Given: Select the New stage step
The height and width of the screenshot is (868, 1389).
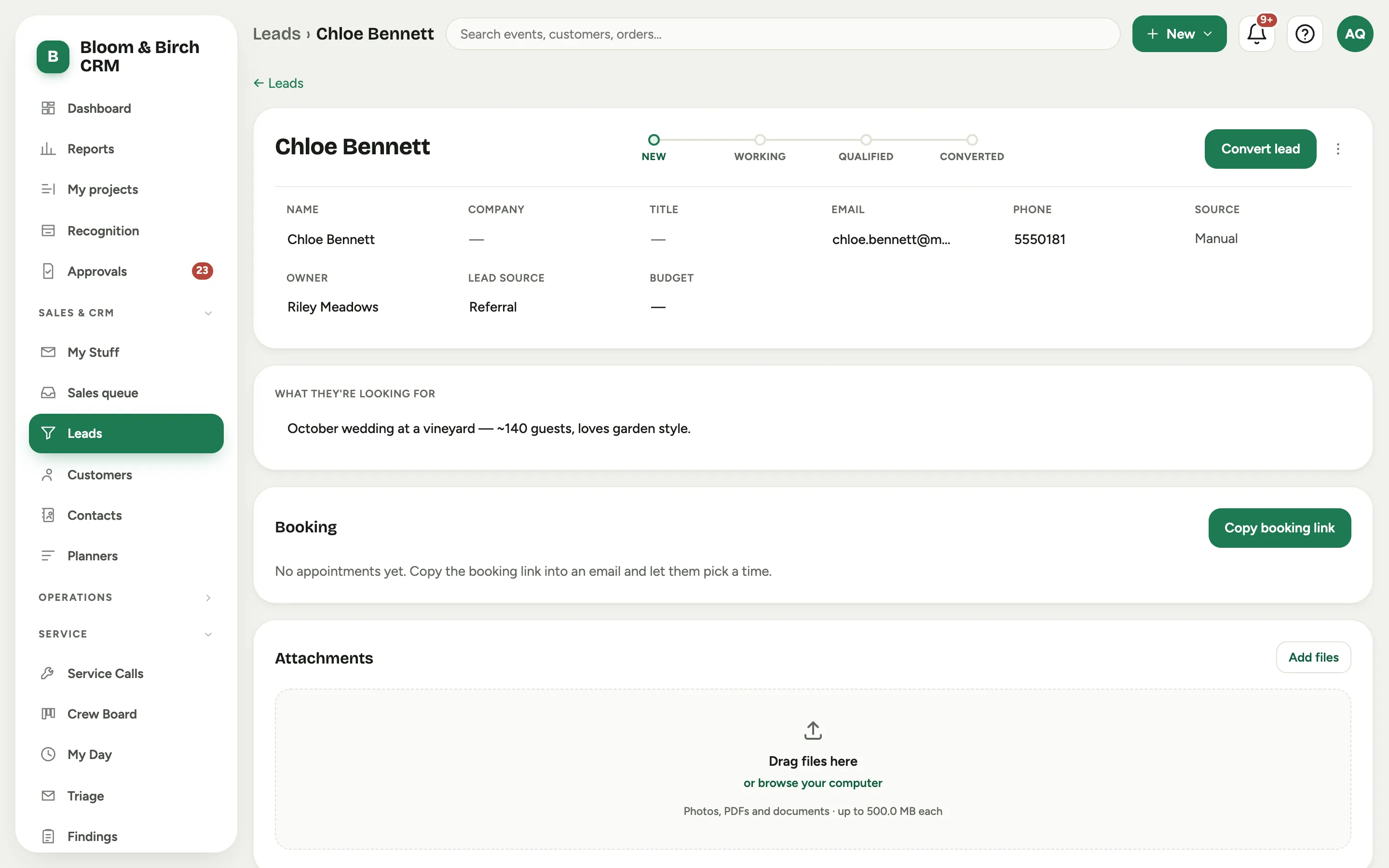Looking at the screenshot, I should click(x=654, y=147).
